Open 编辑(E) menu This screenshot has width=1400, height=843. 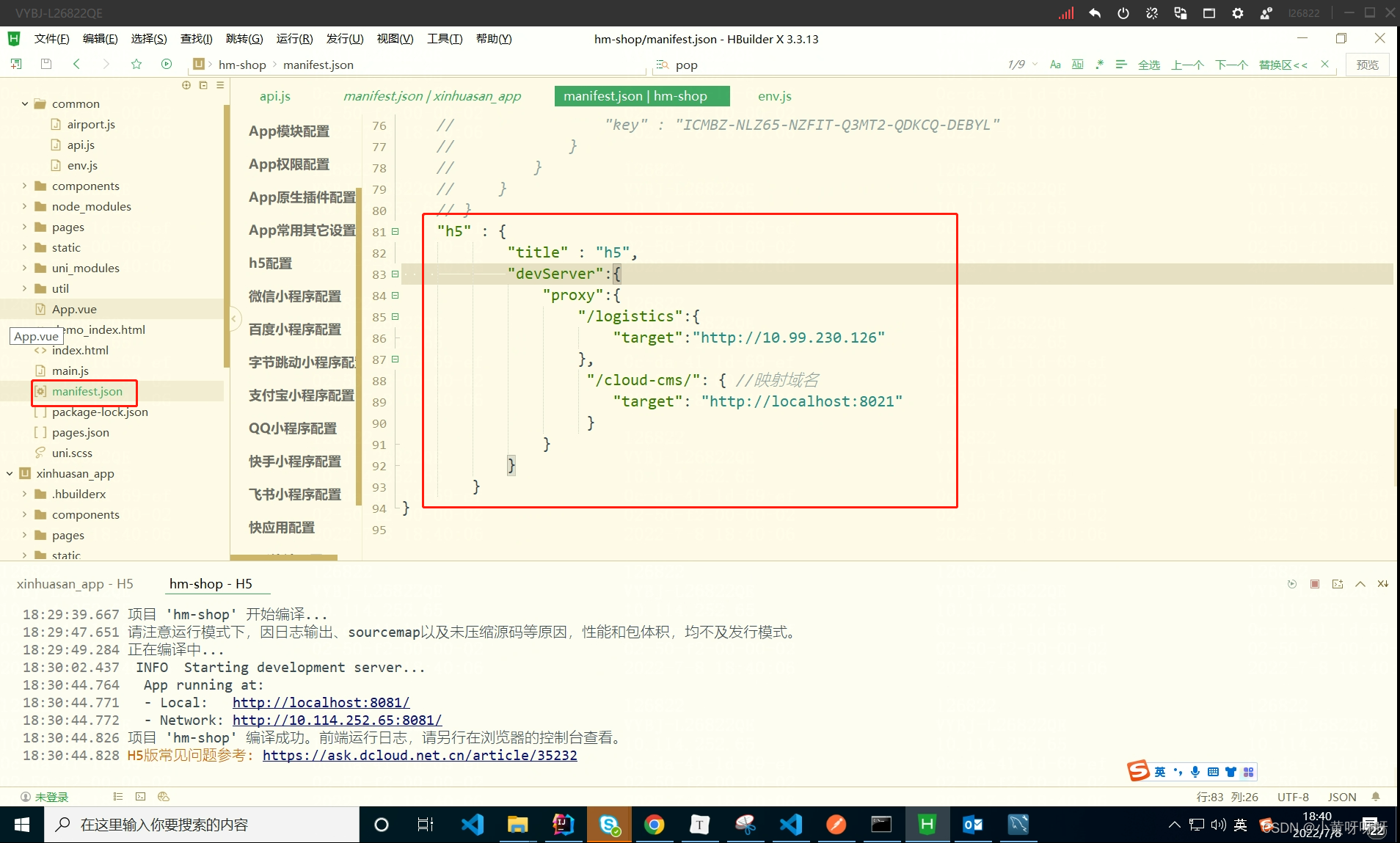click(100, 39)
